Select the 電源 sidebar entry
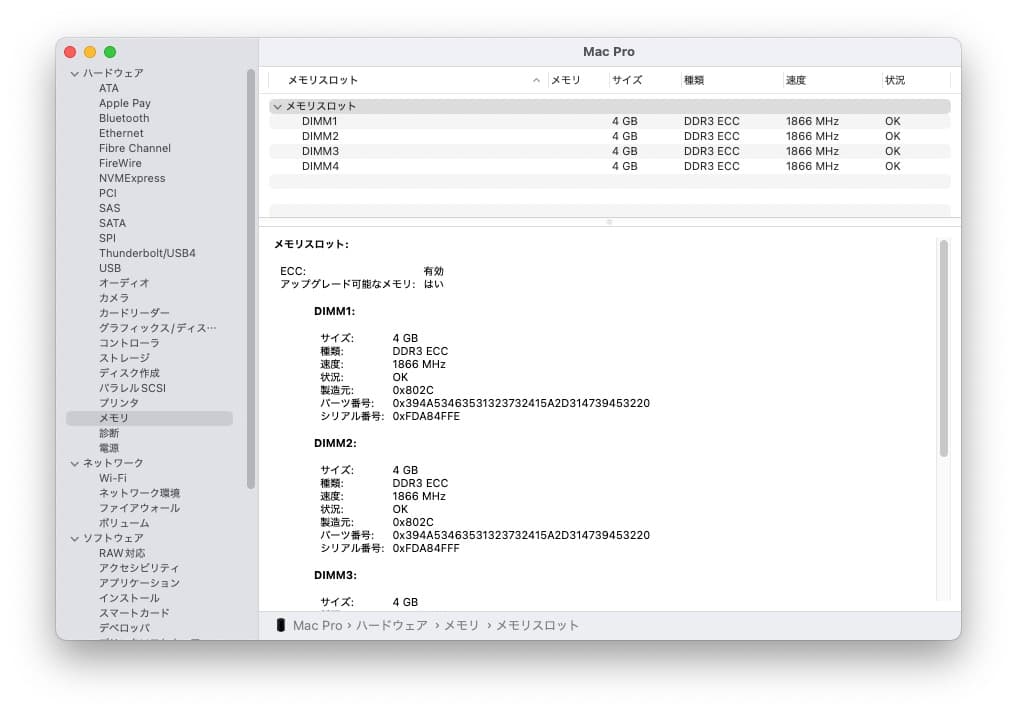This screenshot has height=714, width=1017. (110, 447)
